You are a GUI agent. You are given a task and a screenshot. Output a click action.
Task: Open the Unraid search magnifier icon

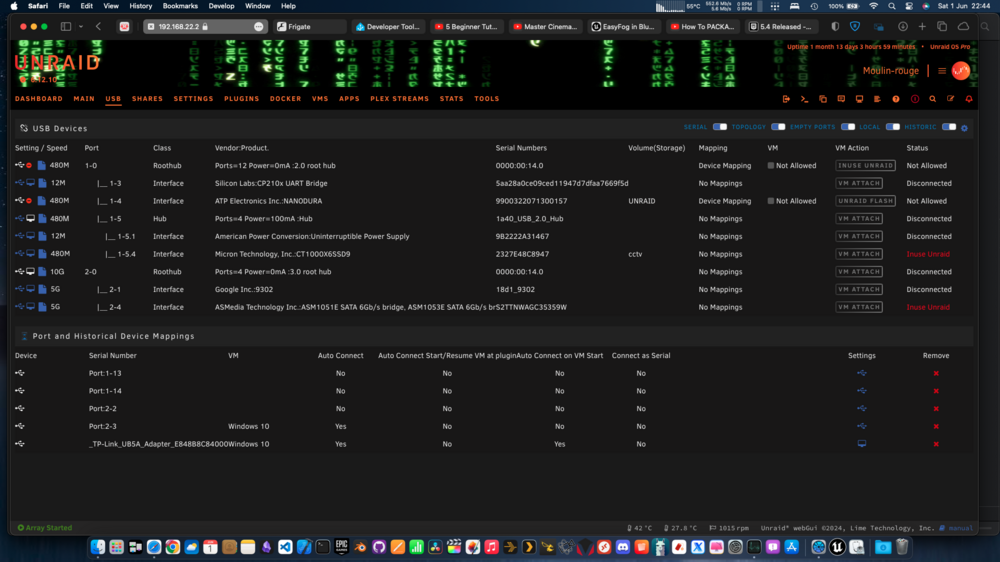tap(932, 100)
